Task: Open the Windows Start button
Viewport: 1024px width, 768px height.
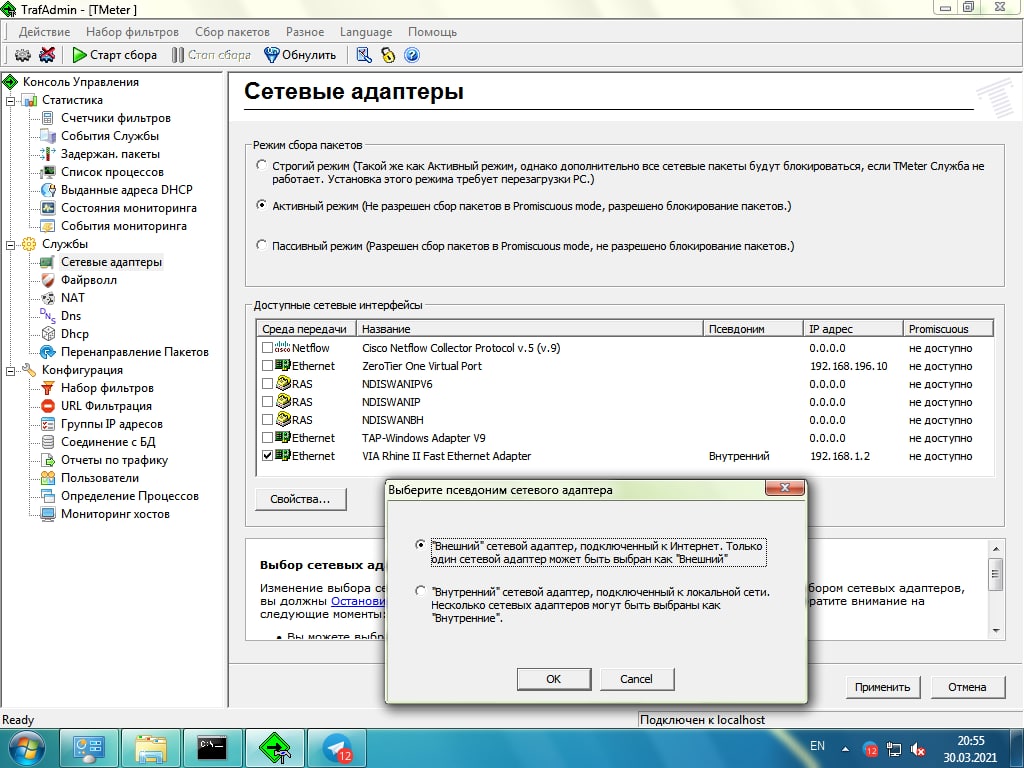Action: [x=27, y=748]
